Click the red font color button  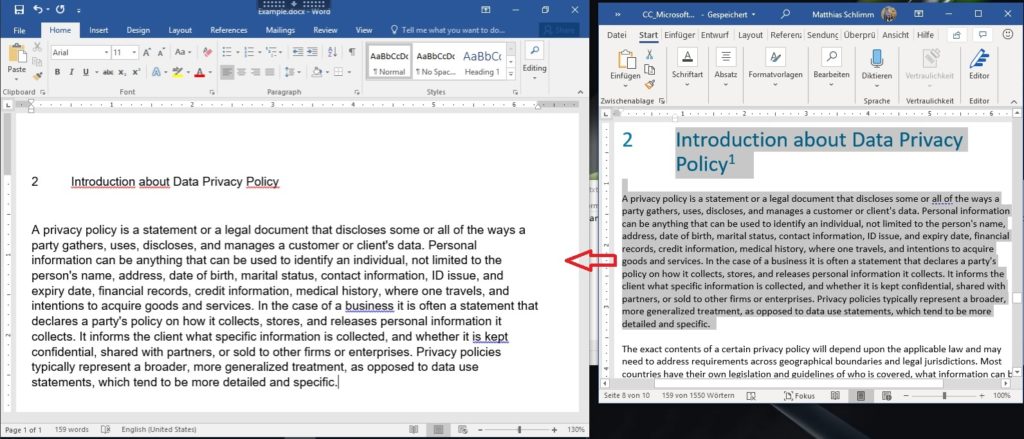198,72
